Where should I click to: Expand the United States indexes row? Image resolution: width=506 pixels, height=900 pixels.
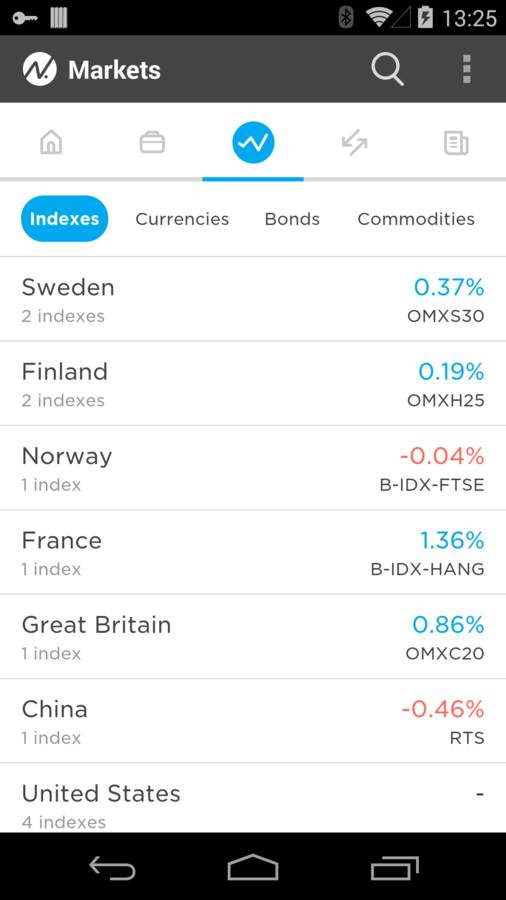[x=253, y=798]
